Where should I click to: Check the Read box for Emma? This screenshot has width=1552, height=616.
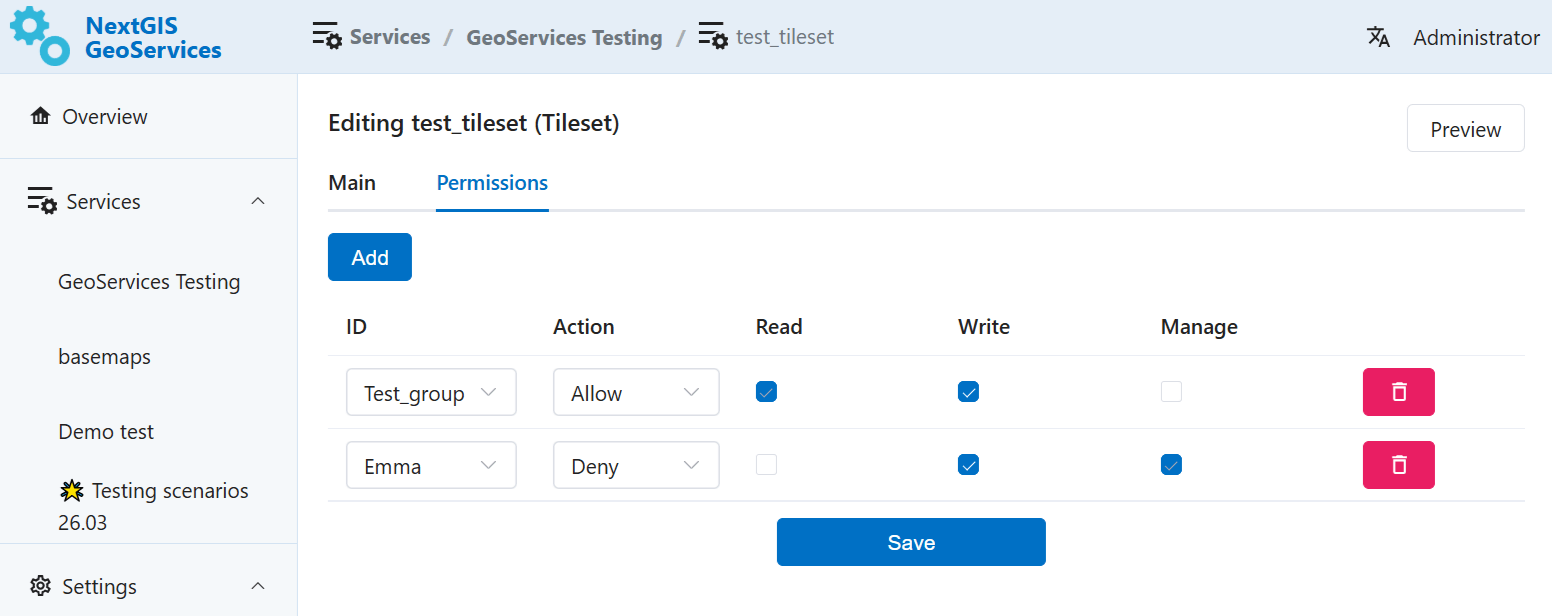click(766, 465)
